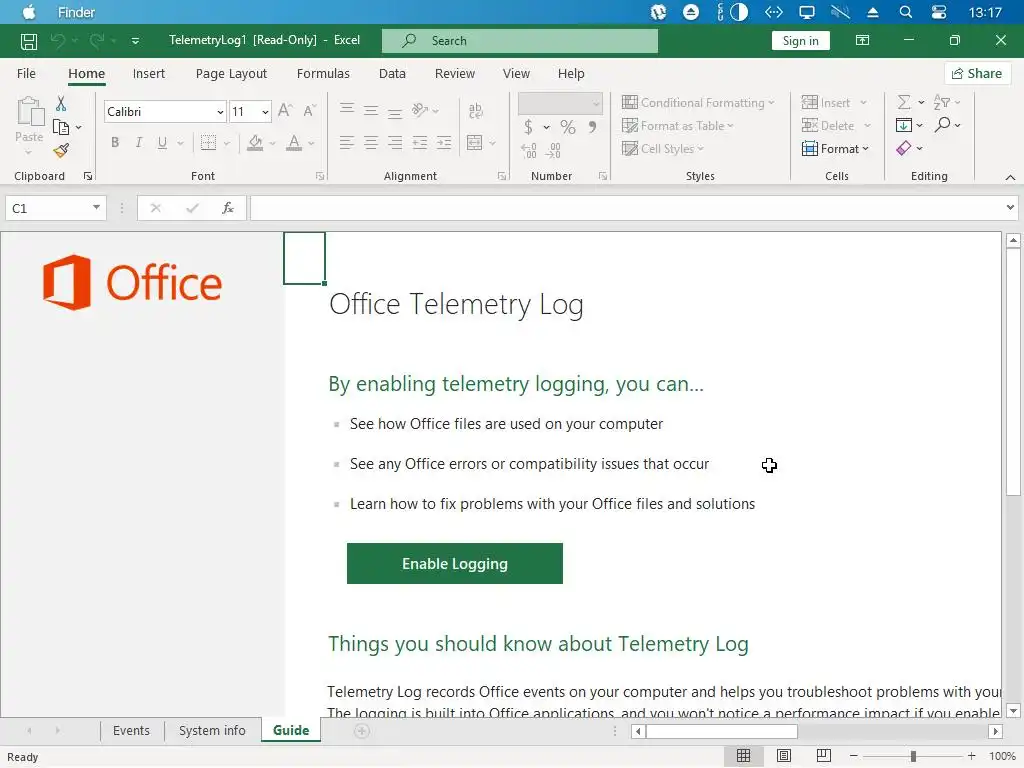Toggle Top Align vertical alignment
The image size is (1024, 768).
coord(347,110)
